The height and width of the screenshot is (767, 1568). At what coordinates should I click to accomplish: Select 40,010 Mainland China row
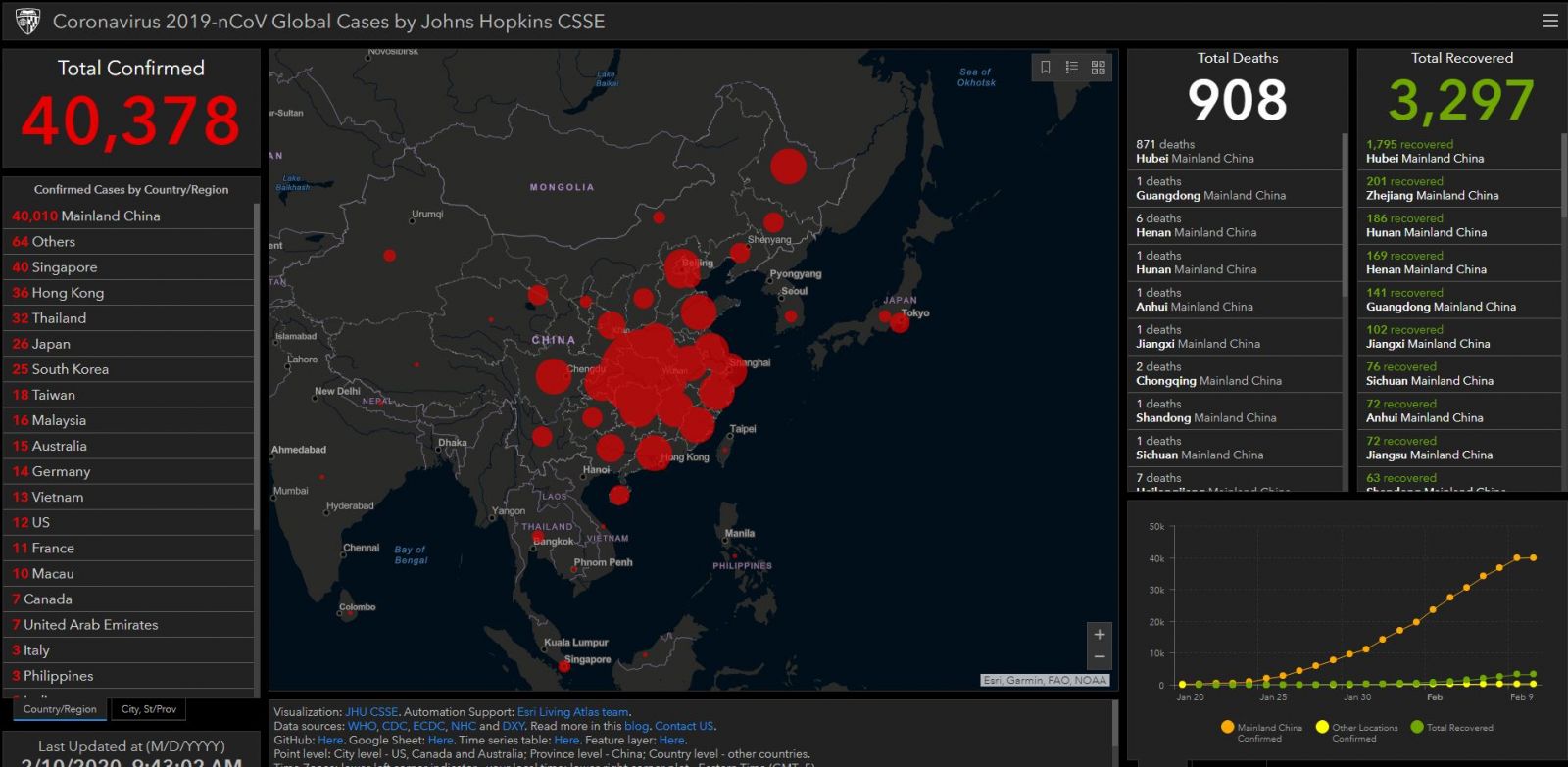128,216
